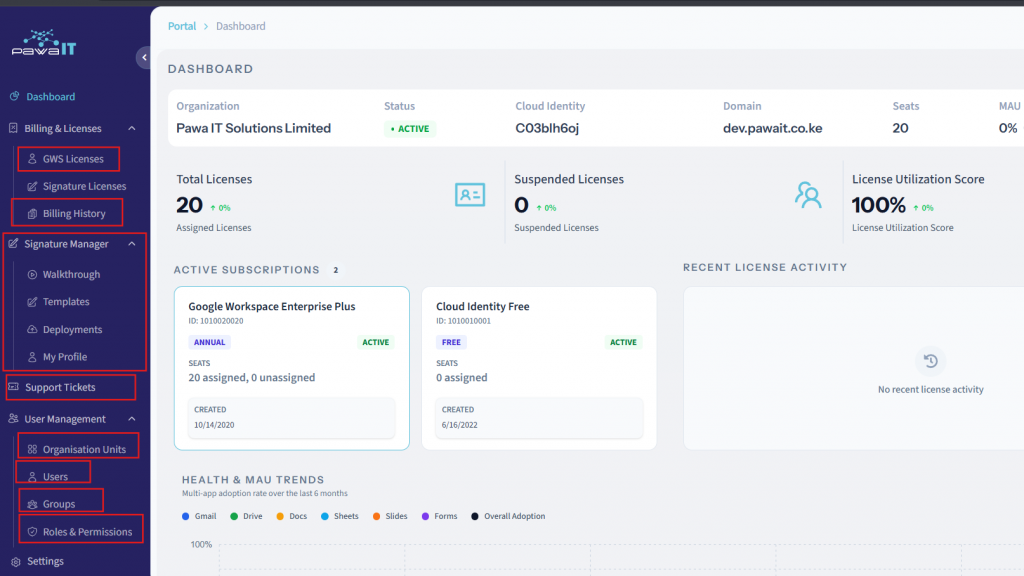Screen dimensions: 1024x576
Task: Toggle the Sheets series in chart legend
Action: pos(340,516)
